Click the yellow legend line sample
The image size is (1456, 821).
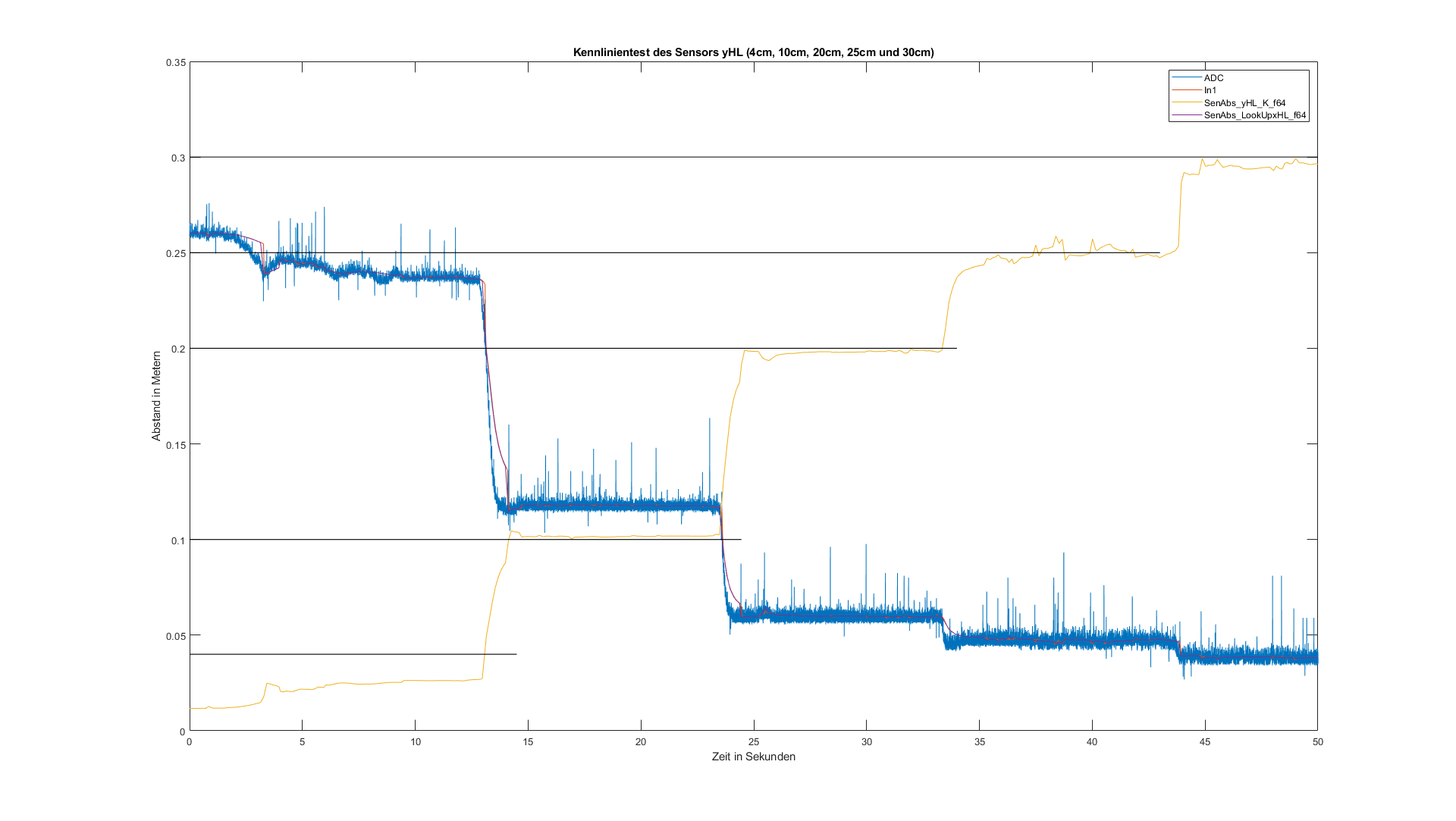[1187, 103]
